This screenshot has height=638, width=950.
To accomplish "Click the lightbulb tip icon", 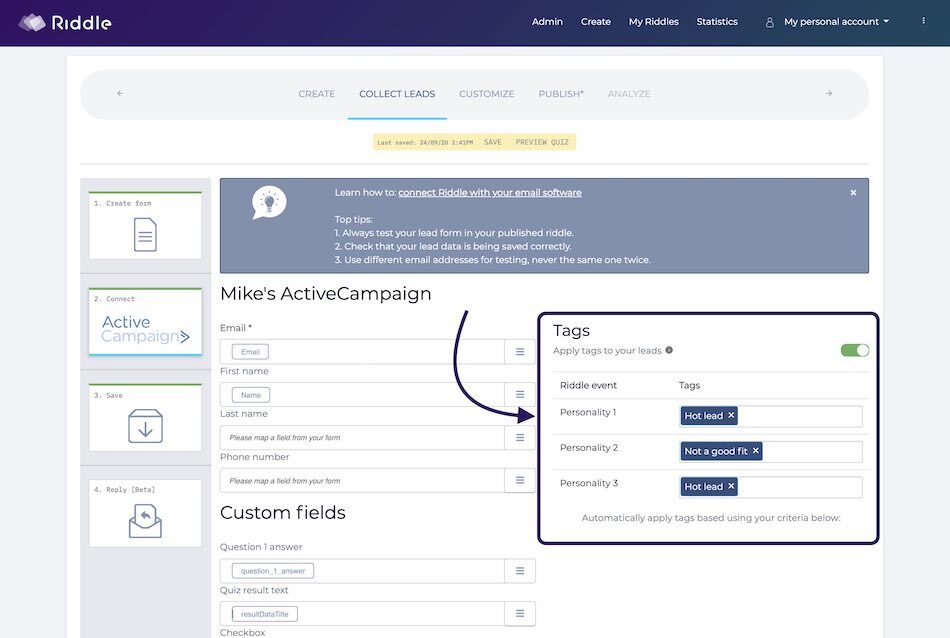I will click(269, 202).
